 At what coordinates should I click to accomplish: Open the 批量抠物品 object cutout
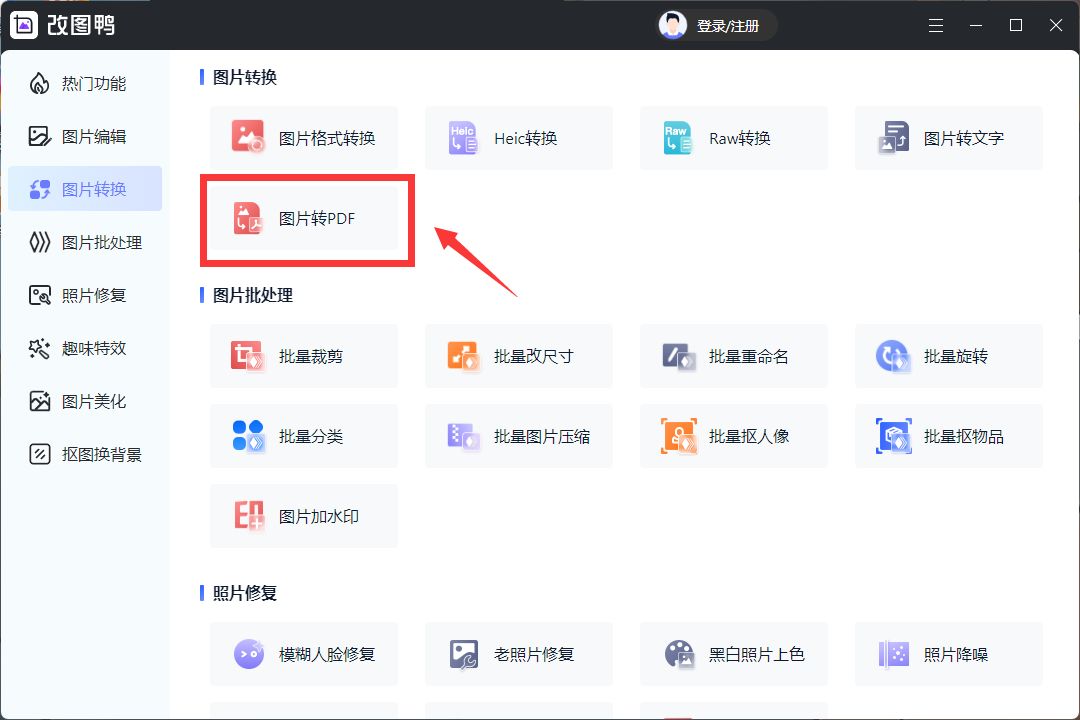pyautogui.click(x=948, y=436)
